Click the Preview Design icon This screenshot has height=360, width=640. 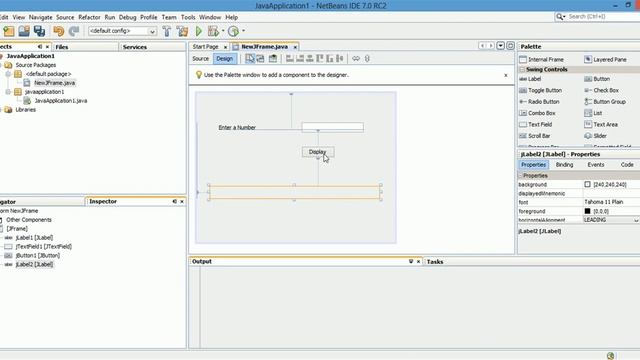point(273,58)
